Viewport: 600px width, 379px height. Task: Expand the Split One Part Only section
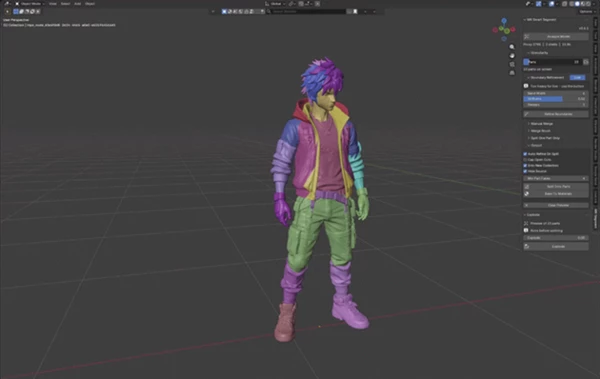(x=544, y=138)
